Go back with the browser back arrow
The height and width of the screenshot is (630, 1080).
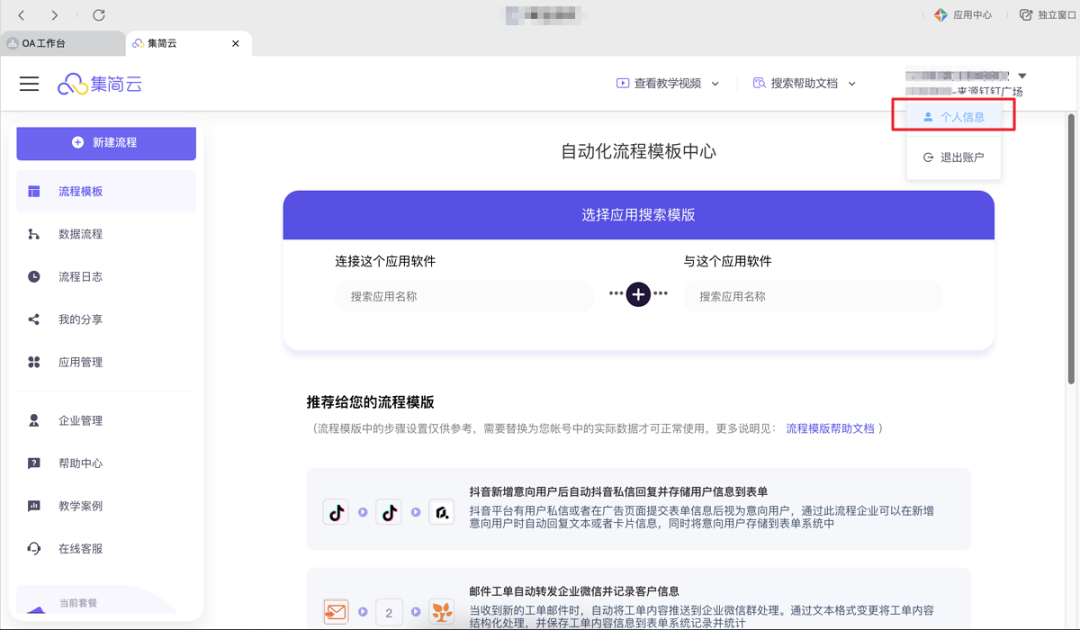coord(21,14)
